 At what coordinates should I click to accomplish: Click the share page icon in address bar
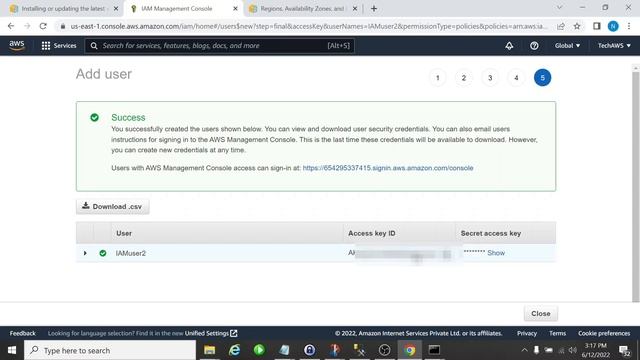pos(561,26)
